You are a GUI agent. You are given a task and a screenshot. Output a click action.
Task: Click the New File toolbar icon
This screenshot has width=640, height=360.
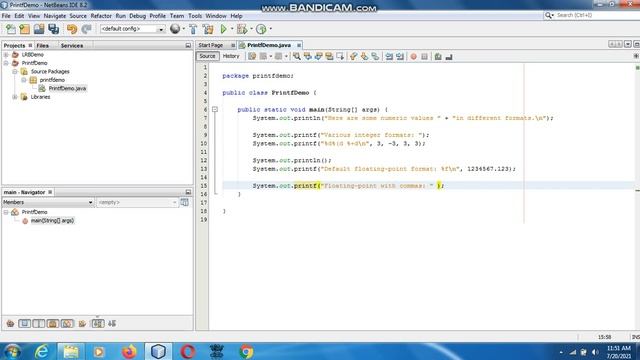coord(11,29)
